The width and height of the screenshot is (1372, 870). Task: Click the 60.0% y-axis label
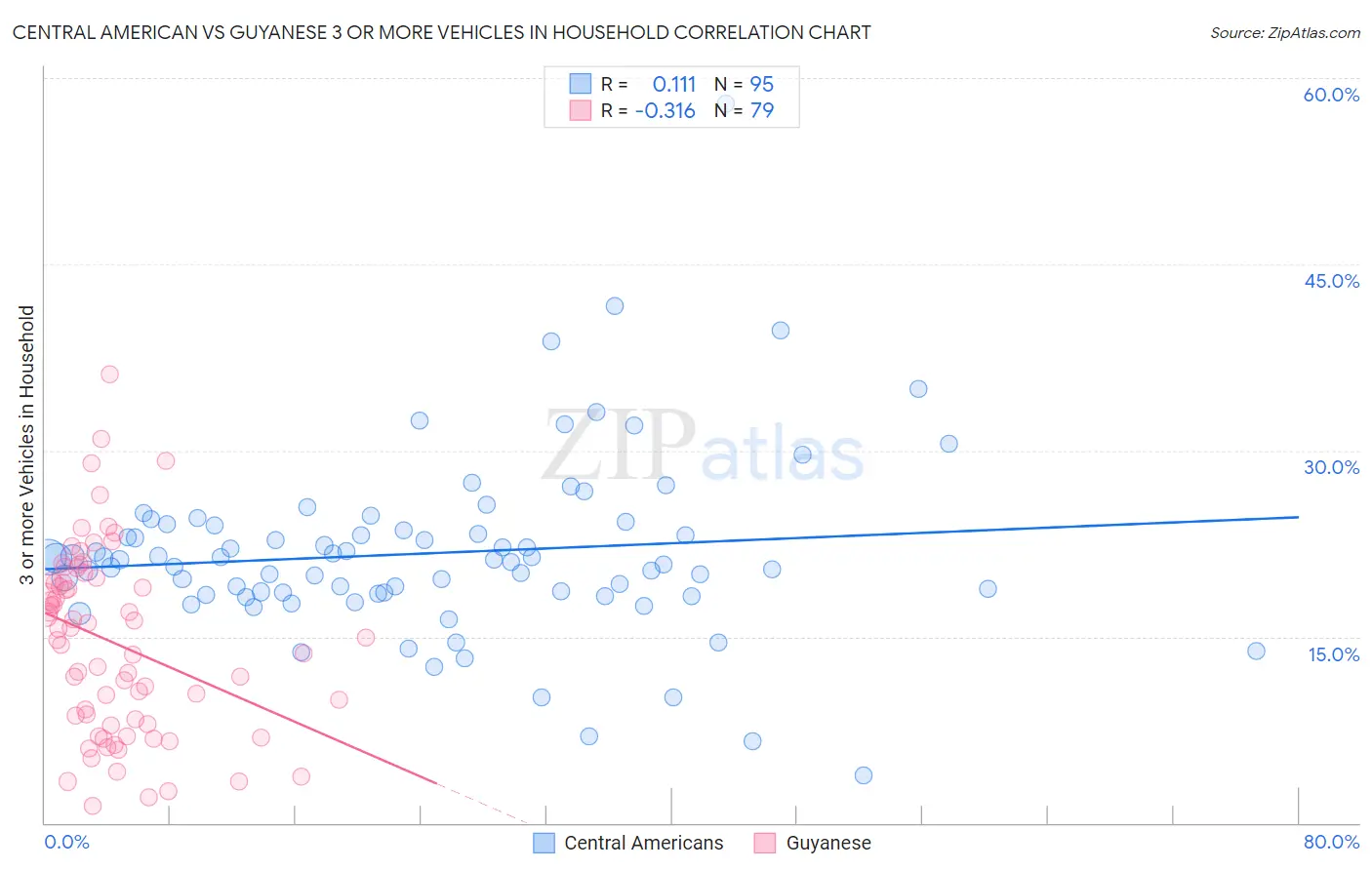point(1331,95)
